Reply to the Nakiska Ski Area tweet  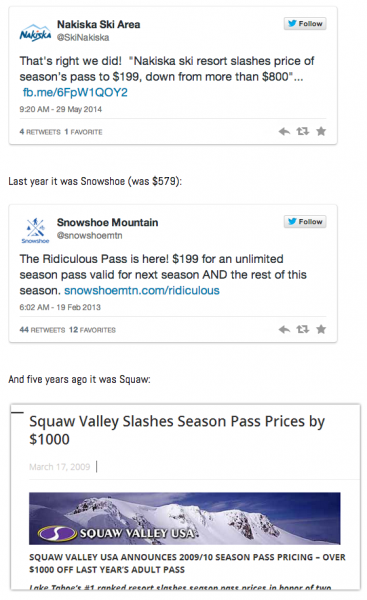click(284, 132)
